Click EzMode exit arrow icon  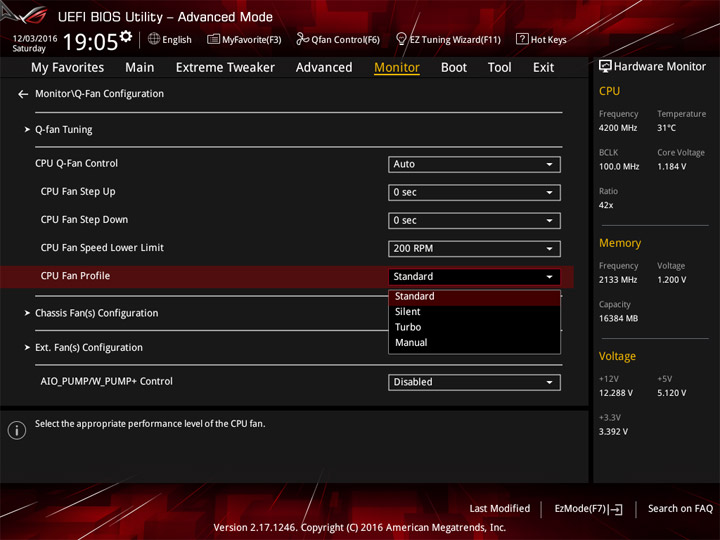tap(616, 509)
